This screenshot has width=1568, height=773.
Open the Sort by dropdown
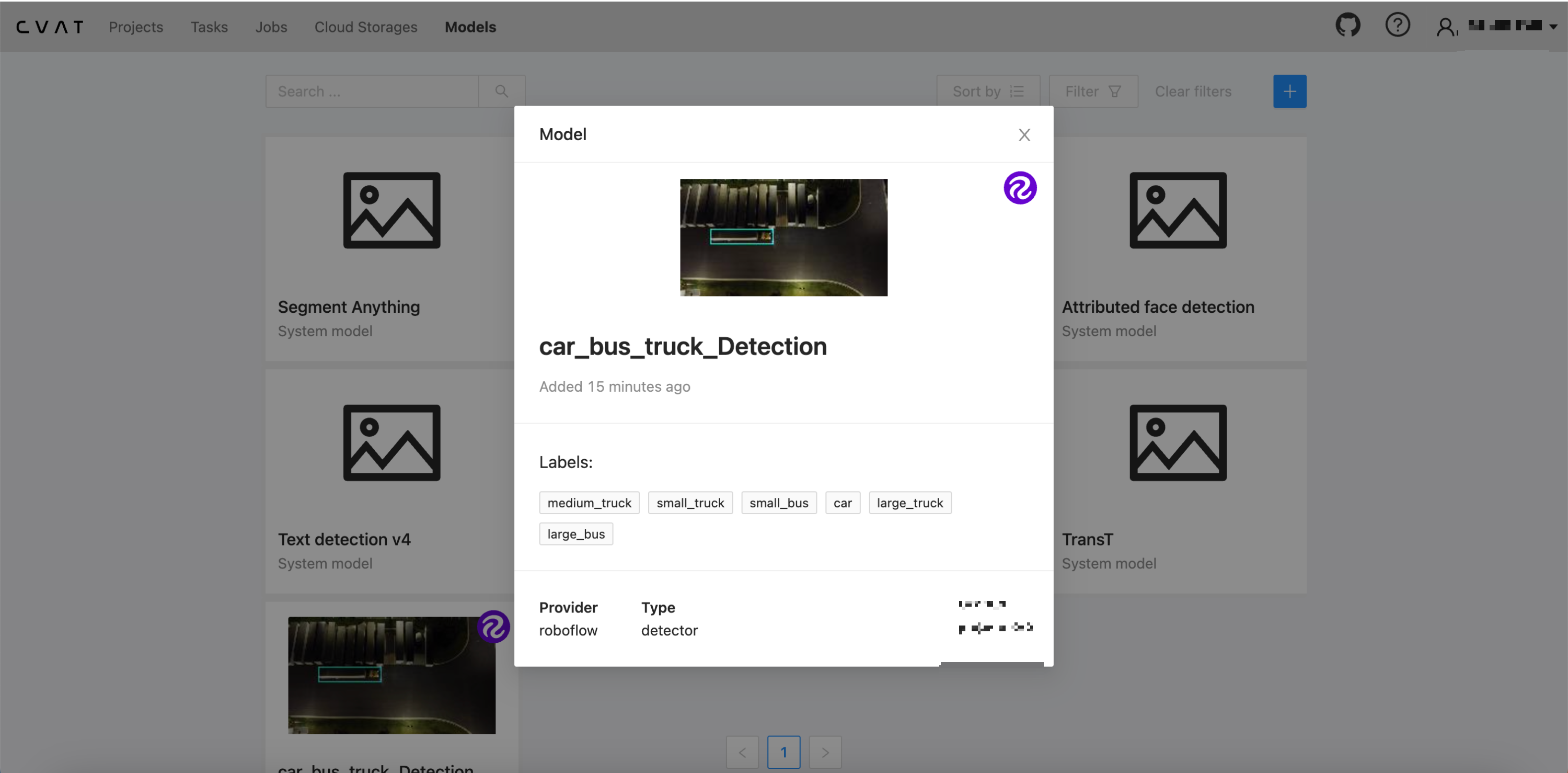tap(987, 92)
